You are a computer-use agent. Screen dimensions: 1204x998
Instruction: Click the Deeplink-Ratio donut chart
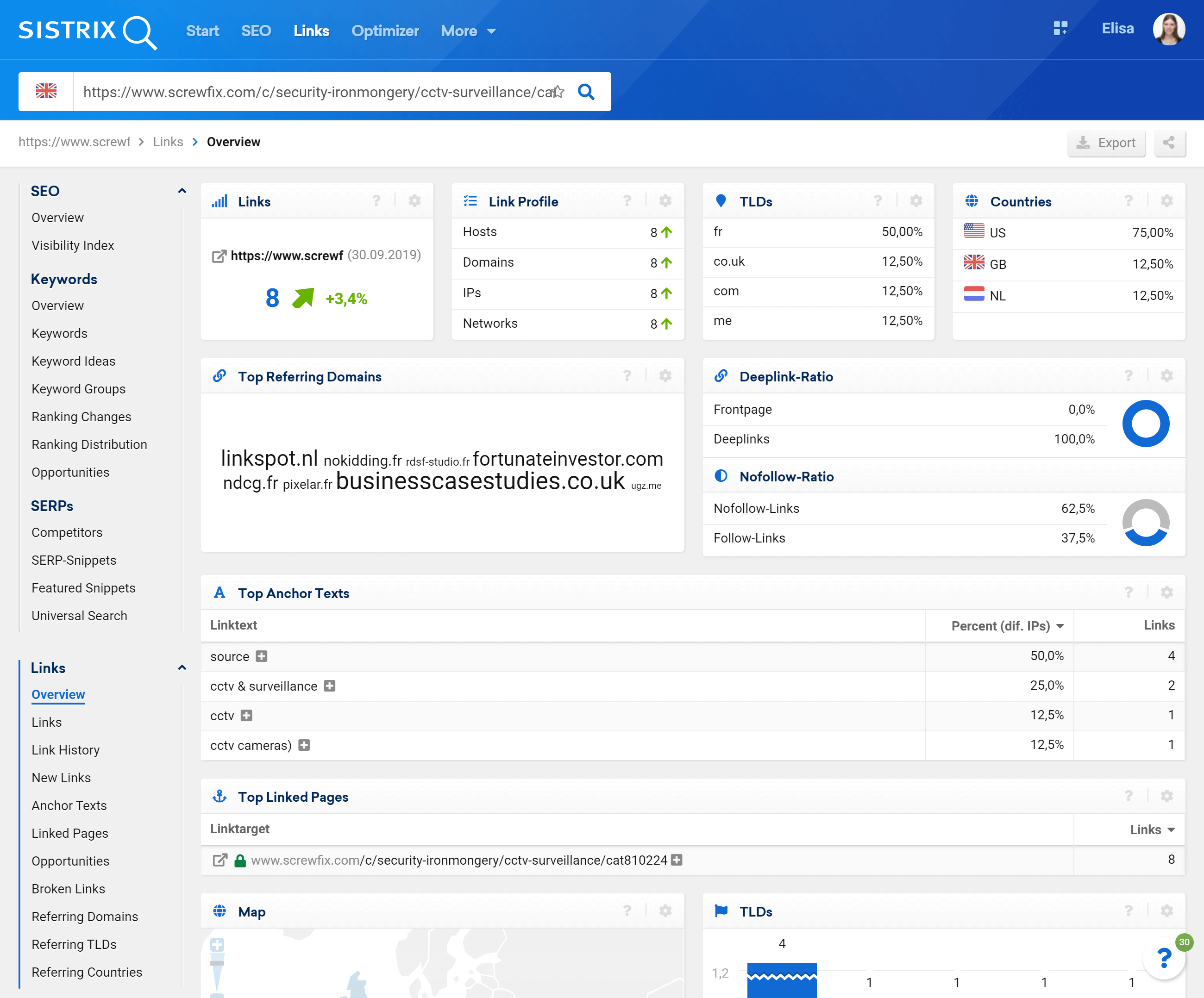point(1146,424)
